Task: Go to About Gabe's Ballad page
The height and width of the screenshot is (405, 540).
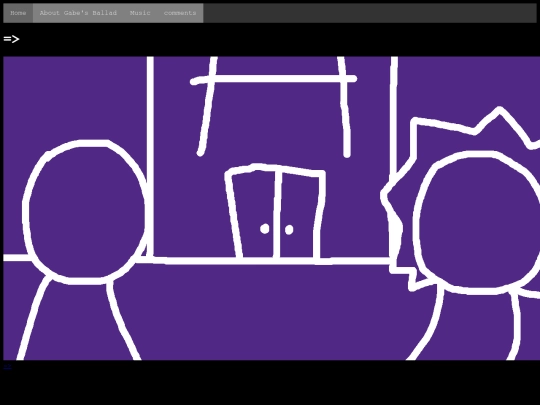Action: [78, 13]
